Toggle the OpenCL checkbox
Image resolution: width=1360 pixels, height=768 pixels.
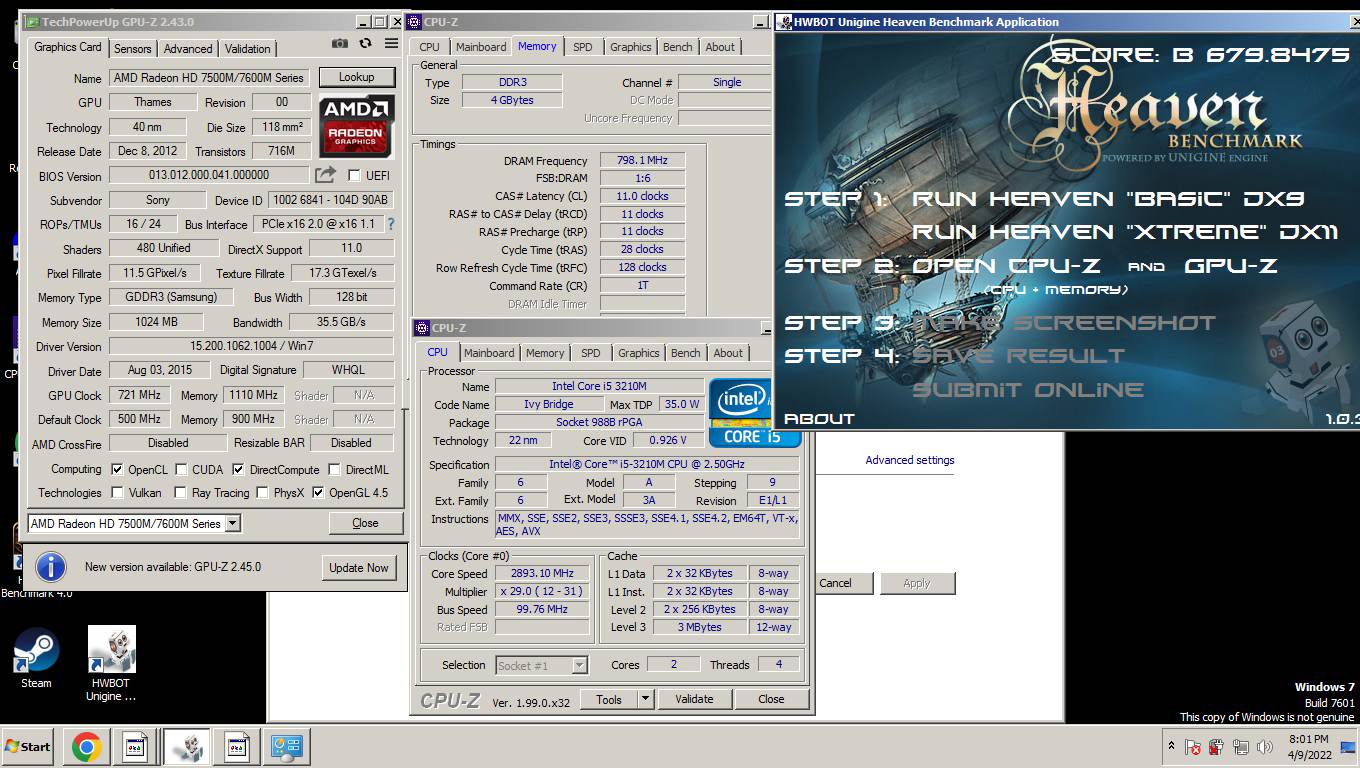click(x=117, y=469)
